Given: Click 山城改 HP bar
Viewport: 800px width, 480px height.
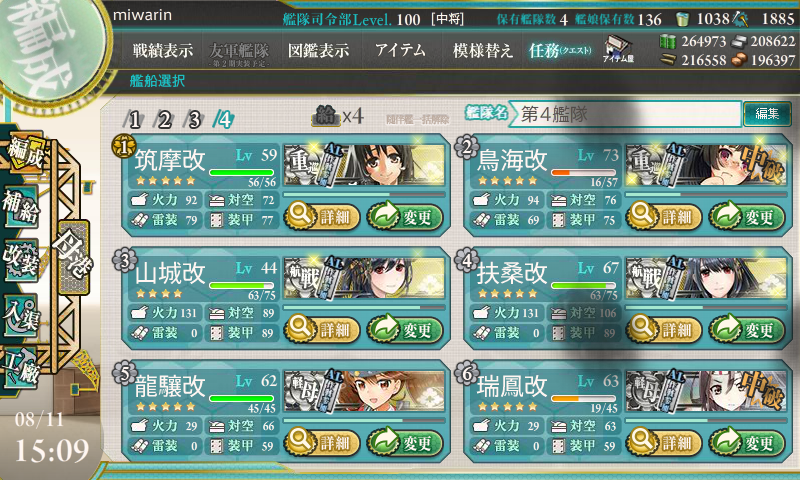Looking at the screenshot, I should point(241,286).
